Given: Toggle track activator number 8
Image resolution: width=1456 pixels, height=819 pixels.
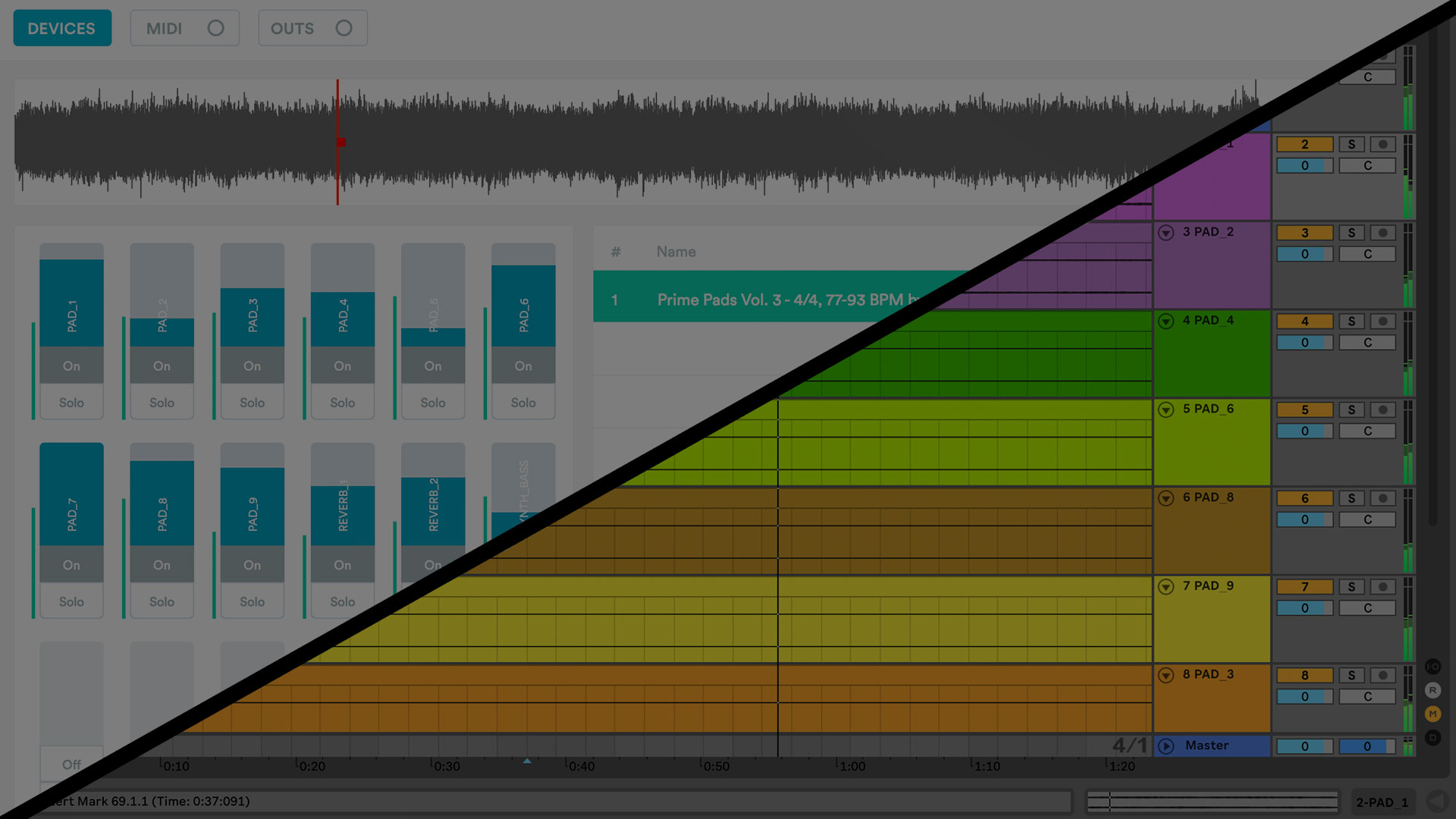Looking at the screenshot, I should [1304, 675].
